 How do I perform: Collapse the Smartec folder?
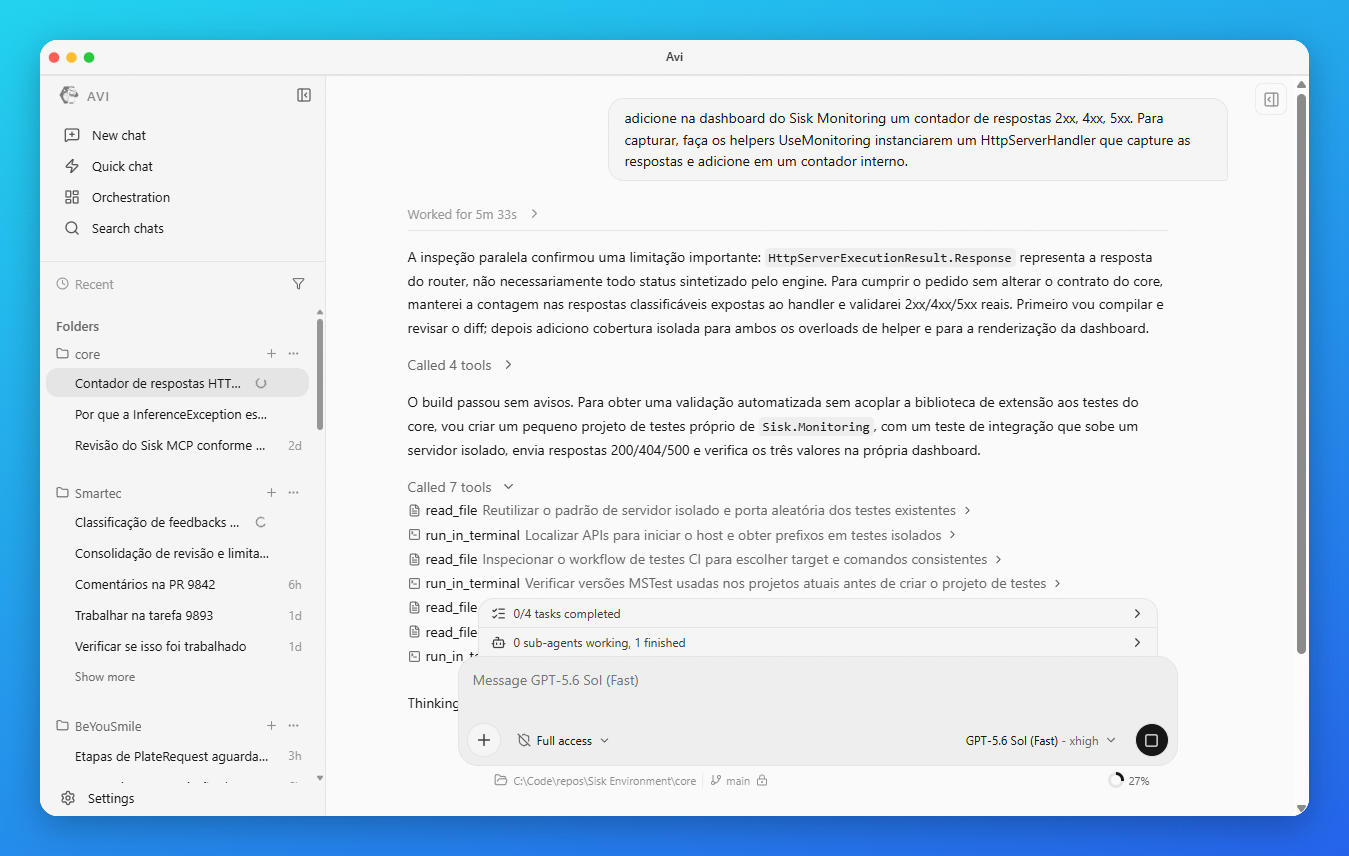point(89,493)
